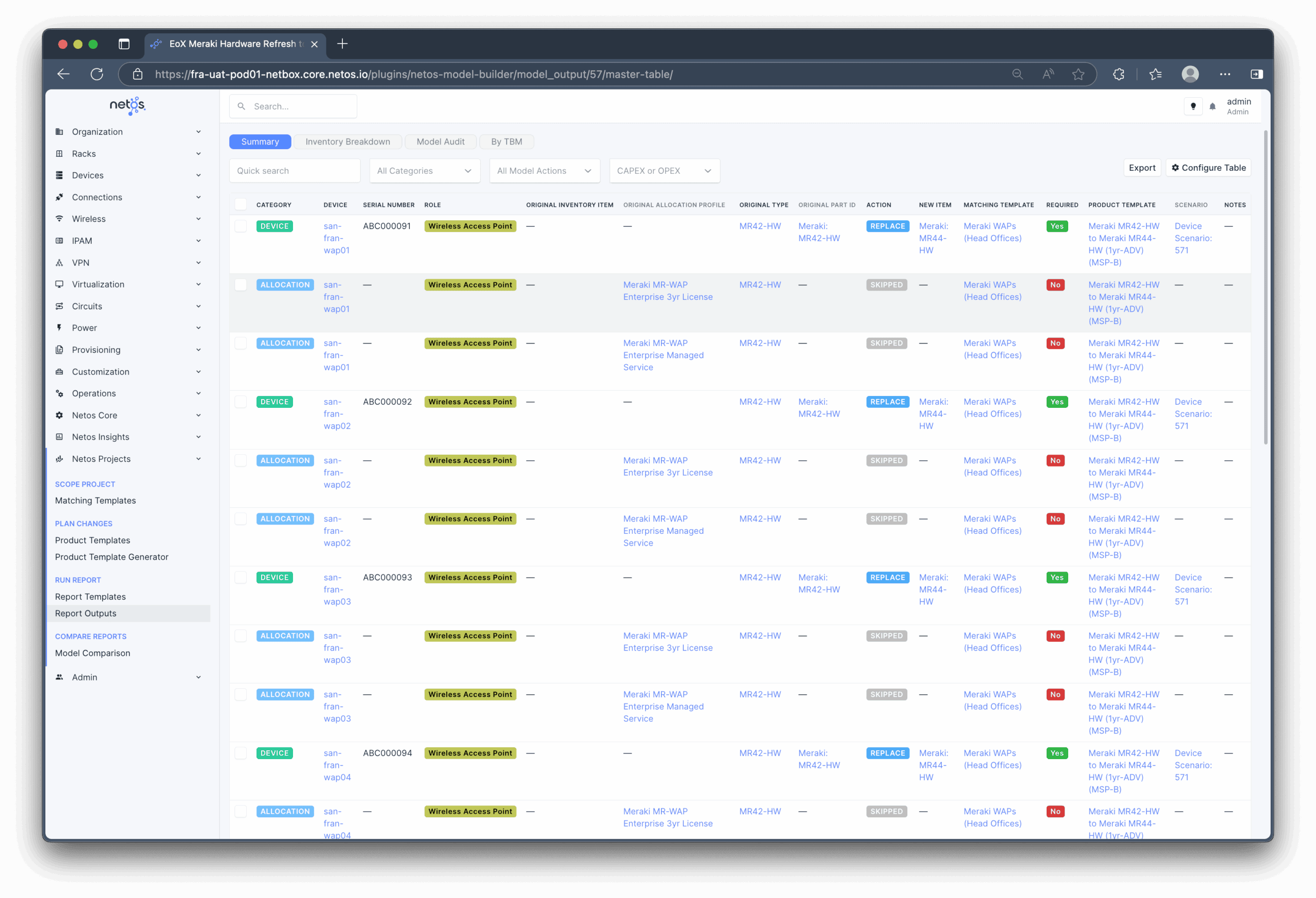This screenshot has height=898, width=1316.
Task: Click the IPAM sidebar icon
Action: pyautogui.click(x=60, y=241)
